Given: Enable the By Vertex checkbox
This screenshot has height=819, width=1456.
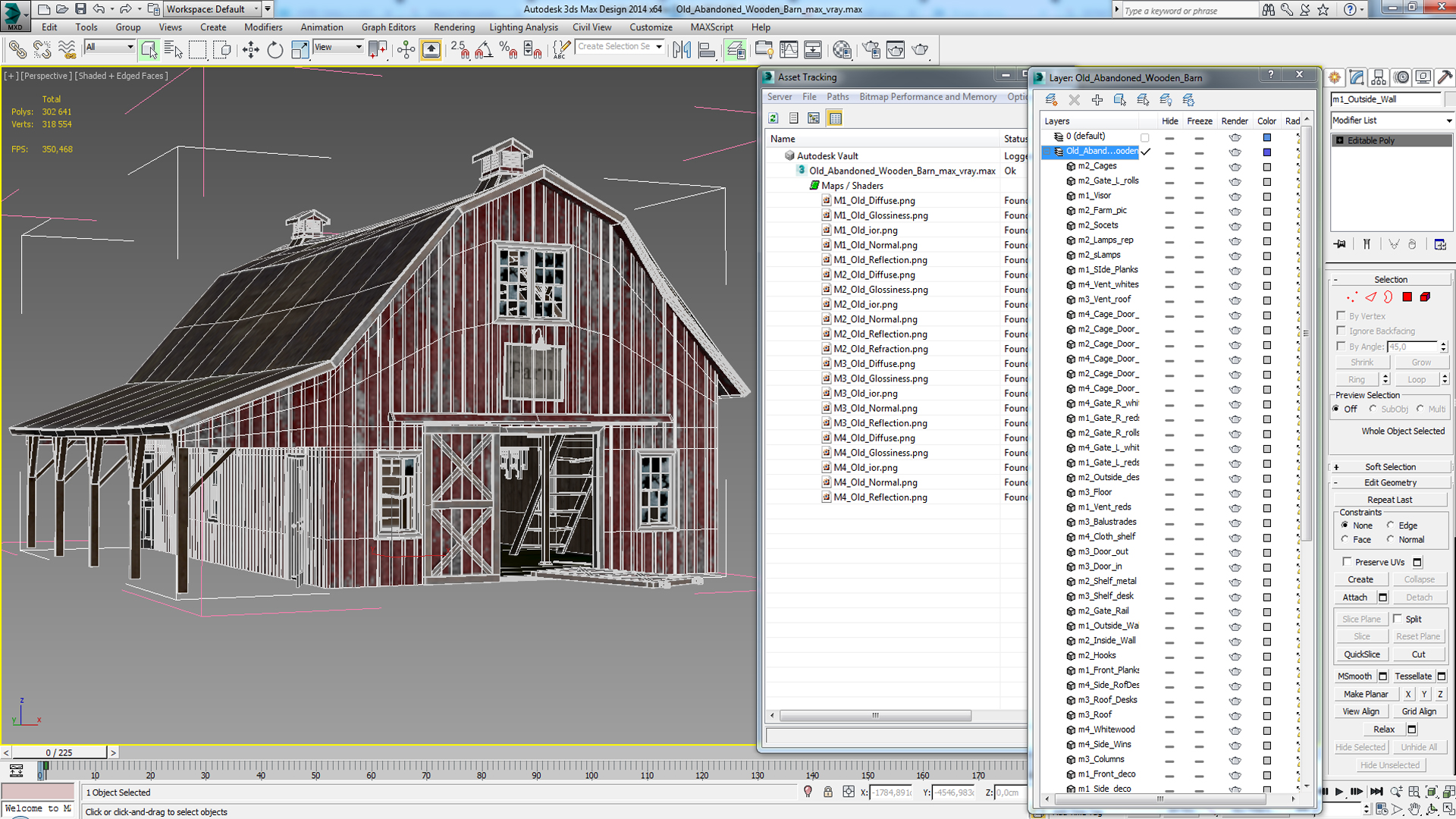Looking at the screenshot, I should [x=1341, y=315].
